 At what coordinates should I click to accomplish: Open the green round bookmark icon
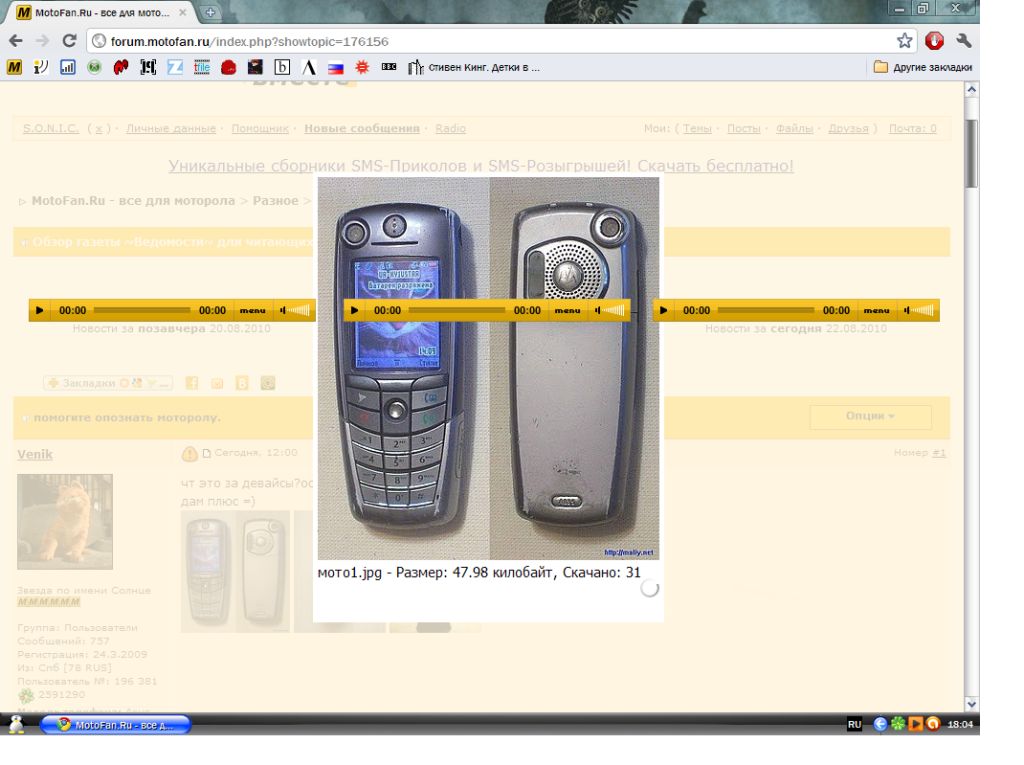95,67
